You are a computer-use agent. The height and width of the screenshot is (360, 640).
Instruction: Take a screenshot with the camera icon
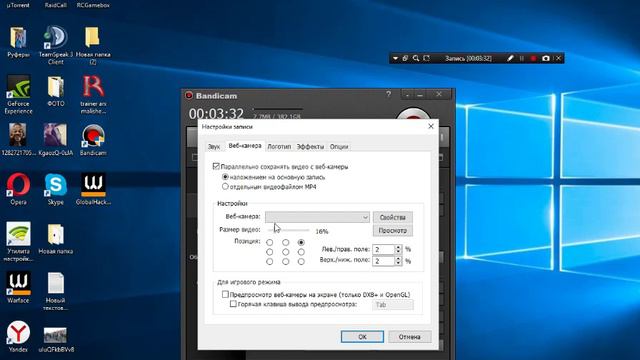[x=546, y=58]
